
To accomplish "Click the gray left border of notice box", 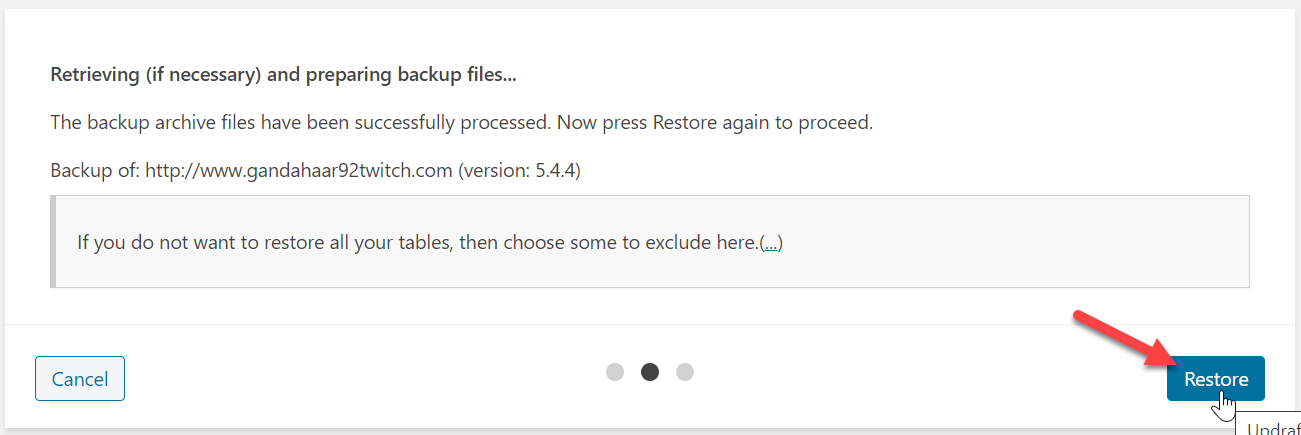I will 52,242.
